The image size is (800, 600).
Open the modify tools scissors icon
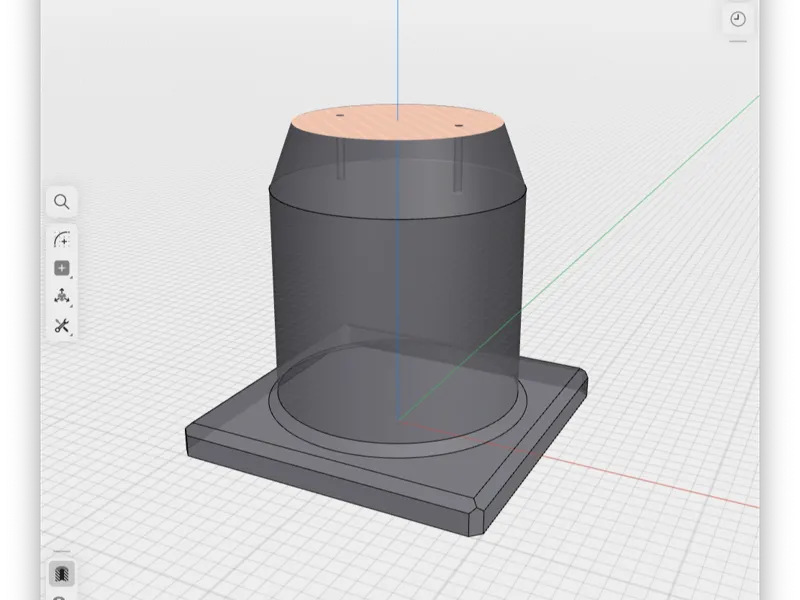click(x=62, y=326)
